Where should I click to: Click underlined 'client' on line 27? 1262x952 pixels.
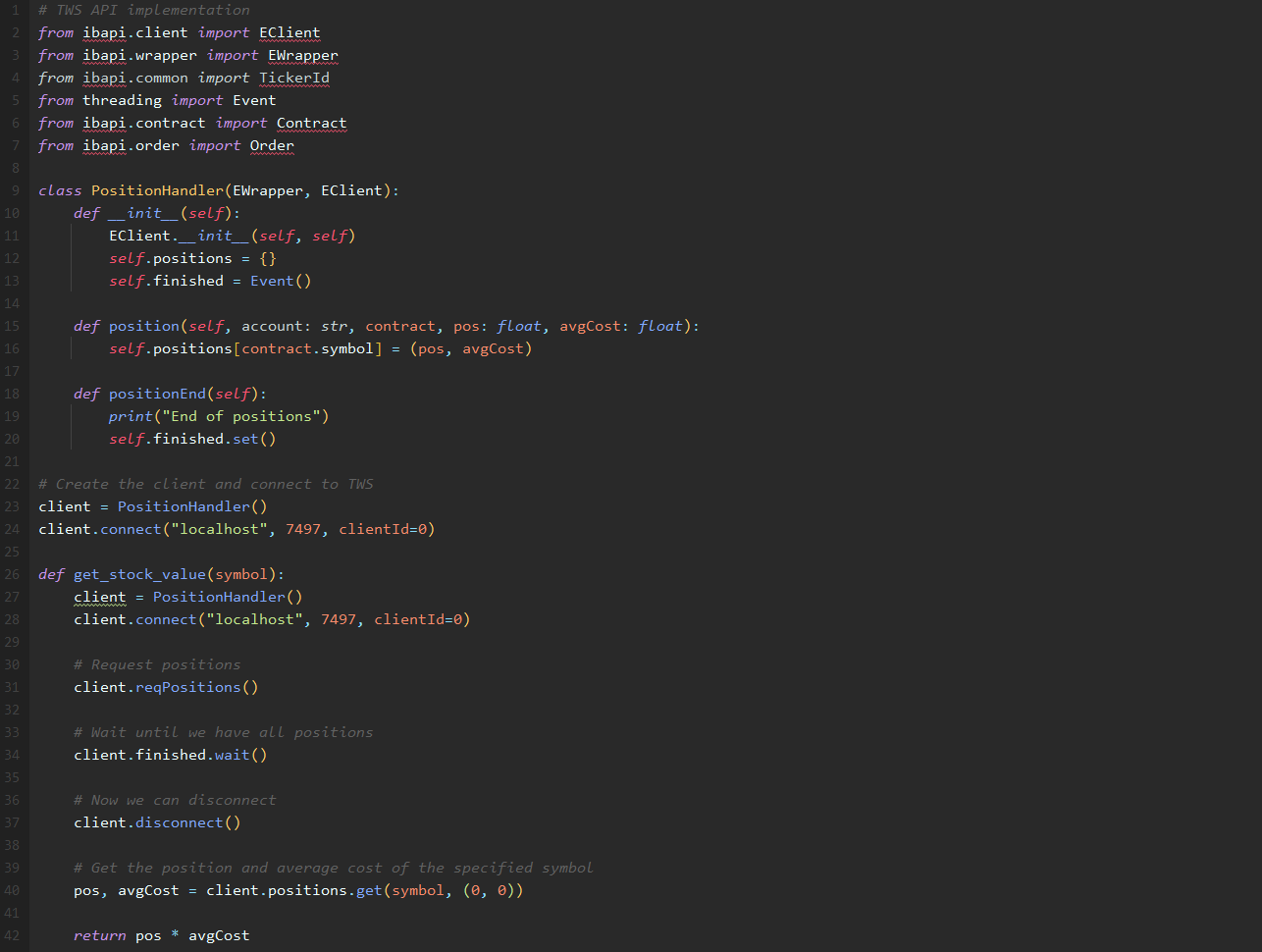point(100,597)
